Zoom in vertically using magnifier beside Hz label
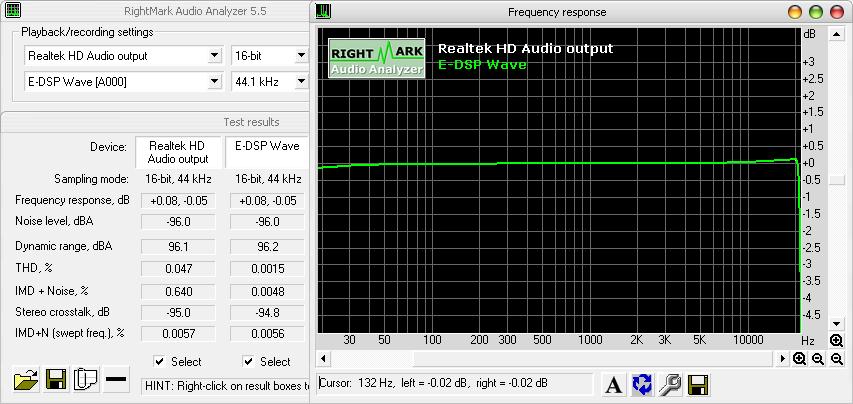 pos(836,341)
